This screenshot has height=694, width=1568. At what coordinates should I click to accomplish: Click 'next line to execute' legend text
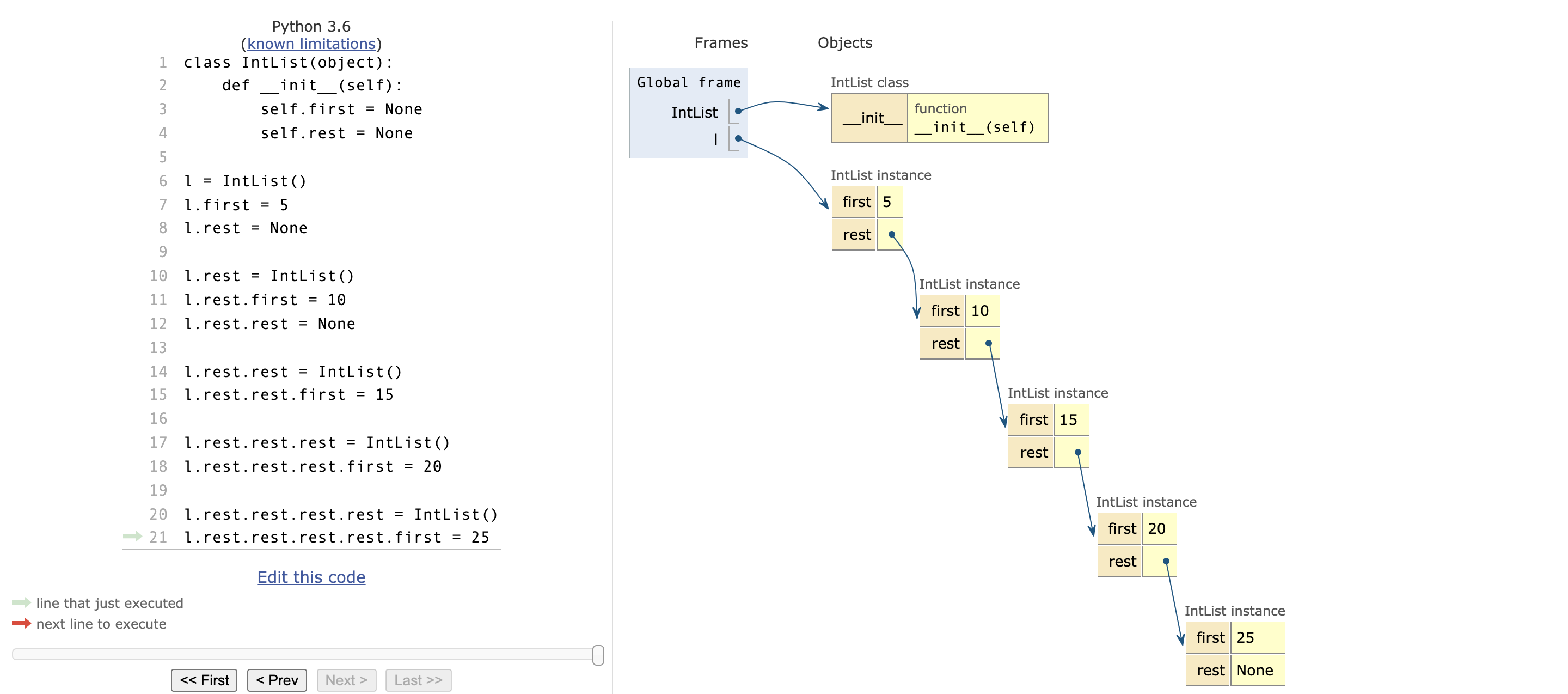pyautogui.click(x=101, y=623)
